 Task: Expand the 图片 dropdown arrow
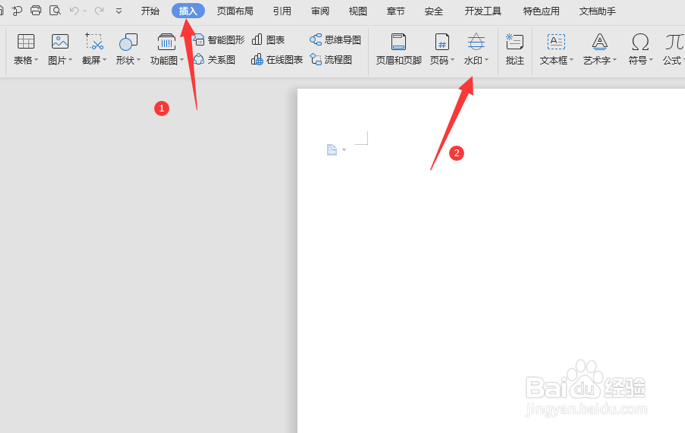pyautogui.click(x=70, y=60)
